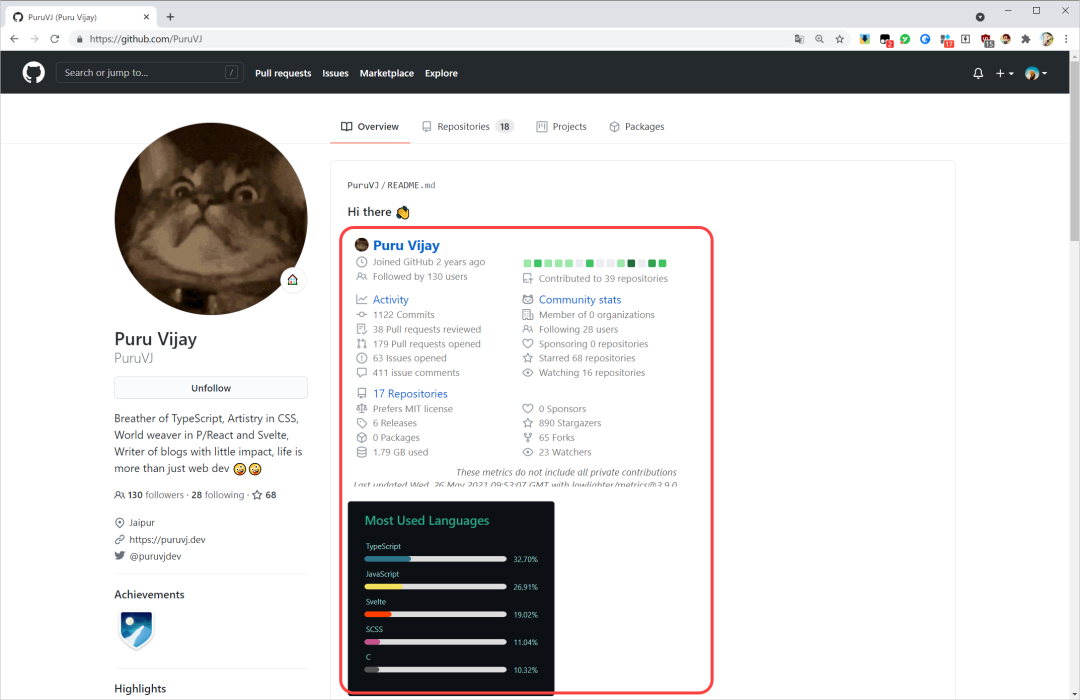Open the Arctic Code Vault achievement badge

tap(136, 630)
